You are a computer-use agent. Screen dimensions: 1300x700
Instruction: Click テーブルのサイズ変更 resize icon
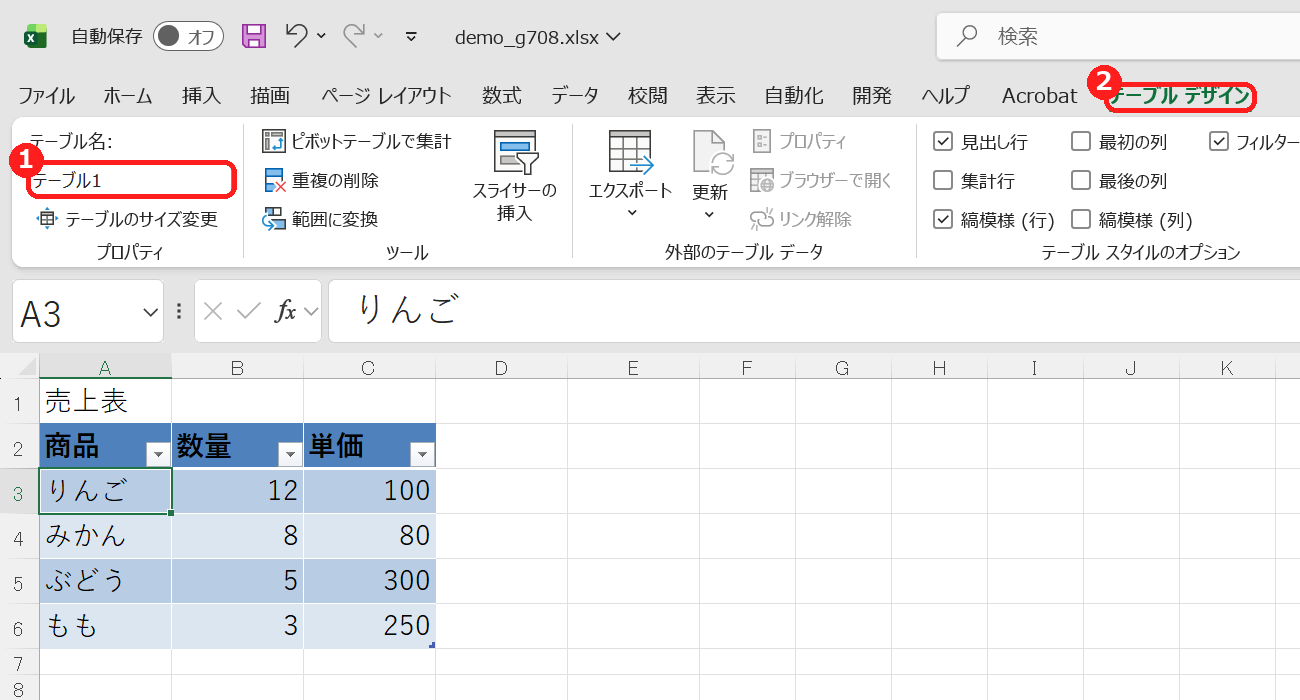click(x=47, y=219)
